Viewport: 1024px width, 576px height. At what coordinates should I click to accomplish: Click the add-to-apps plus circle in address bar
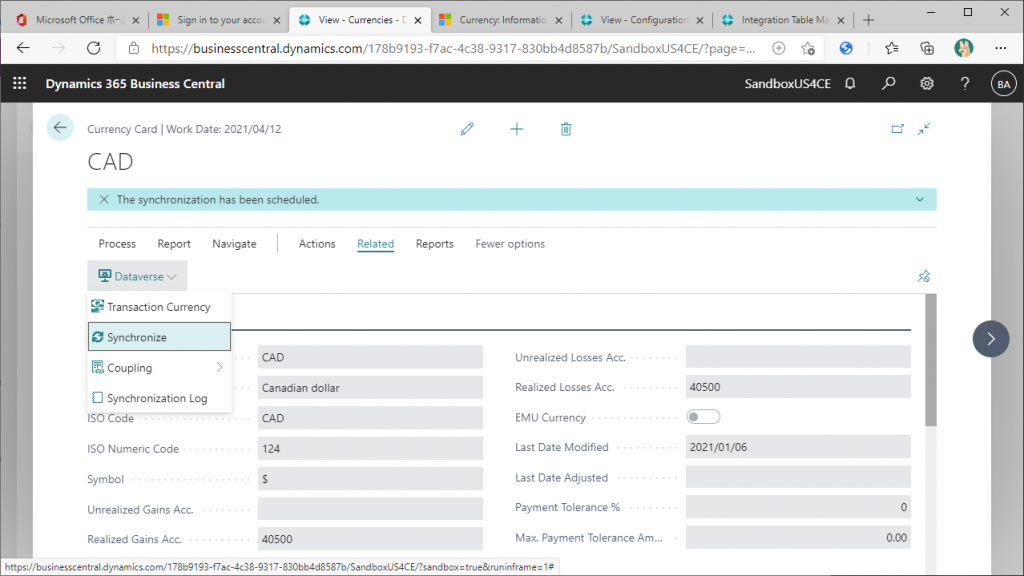pos(778,48)
